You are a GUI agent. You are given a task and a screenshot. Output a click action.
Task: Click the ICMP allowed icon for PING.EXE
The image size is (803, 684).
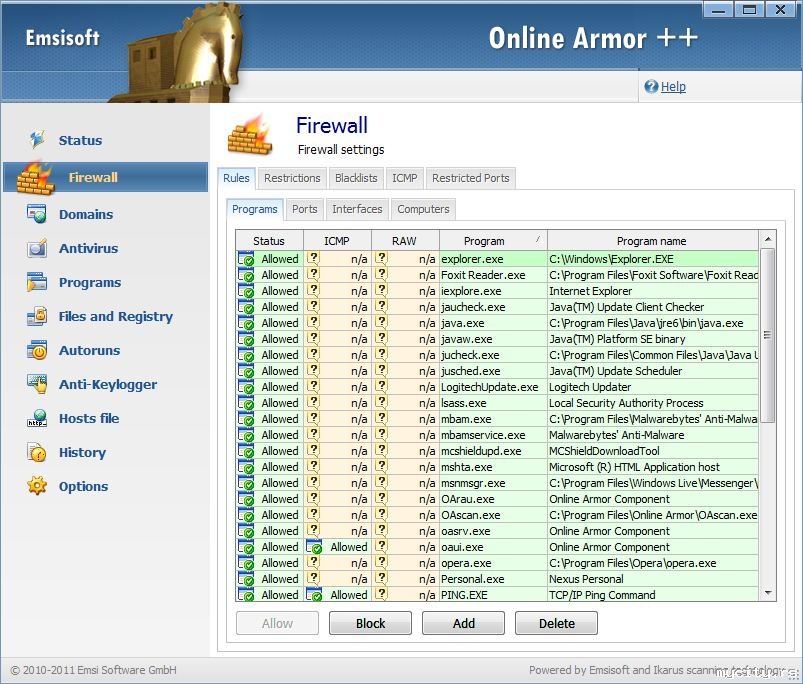pos(314,595)
